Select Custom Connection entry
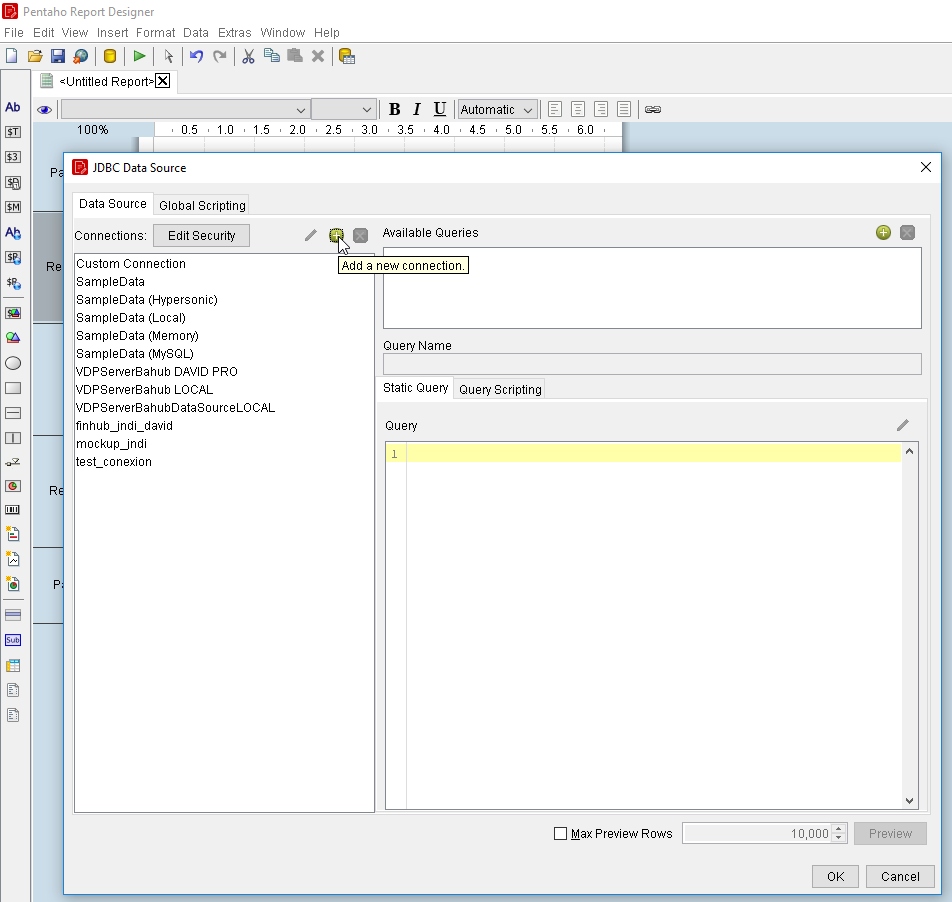This screenshot has height=902, width=952. [224, 263]
